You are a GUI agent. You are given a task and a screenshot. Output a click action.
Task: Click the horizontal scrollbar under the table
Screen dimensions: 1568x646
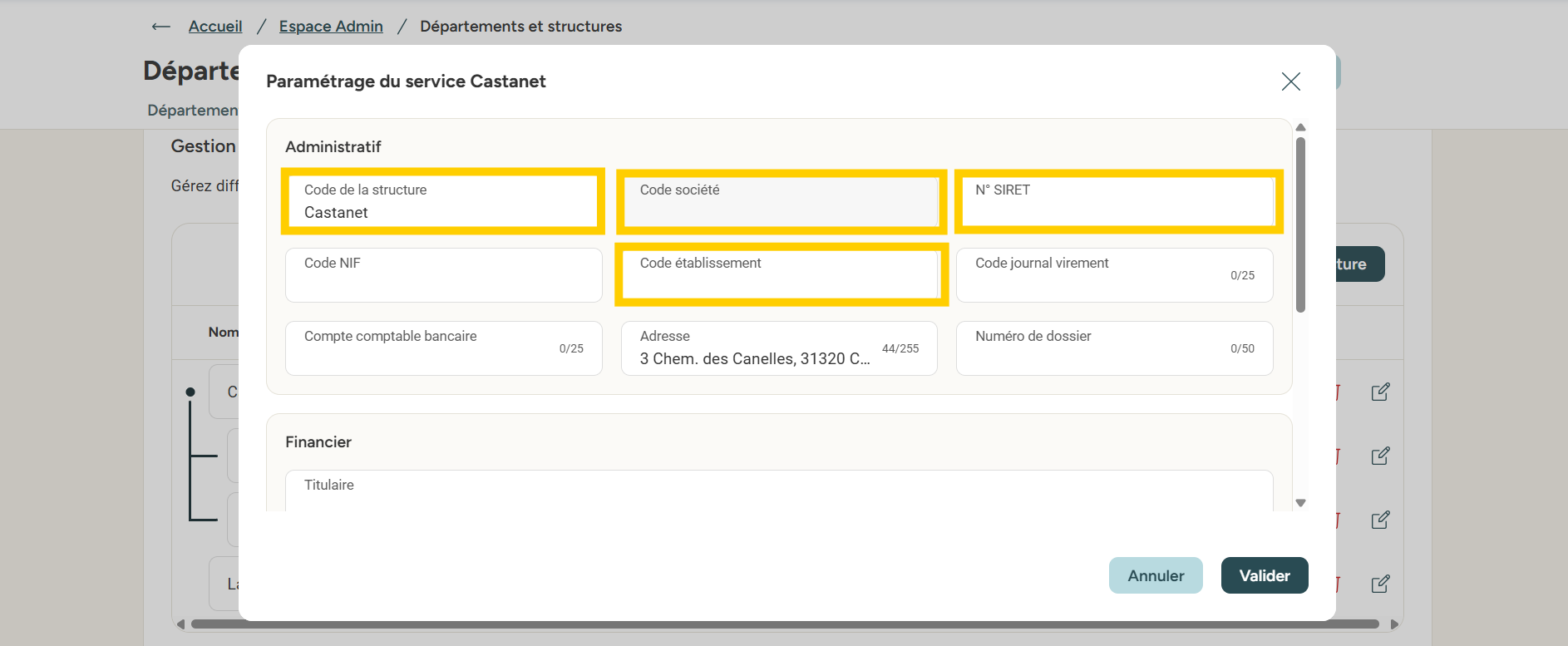[x=785, y=624]
